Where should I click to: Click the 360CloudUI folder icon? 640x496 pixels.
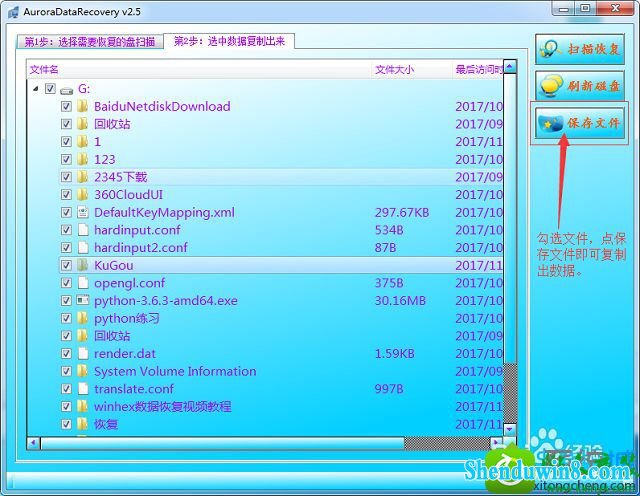click(x=82, y=195)
